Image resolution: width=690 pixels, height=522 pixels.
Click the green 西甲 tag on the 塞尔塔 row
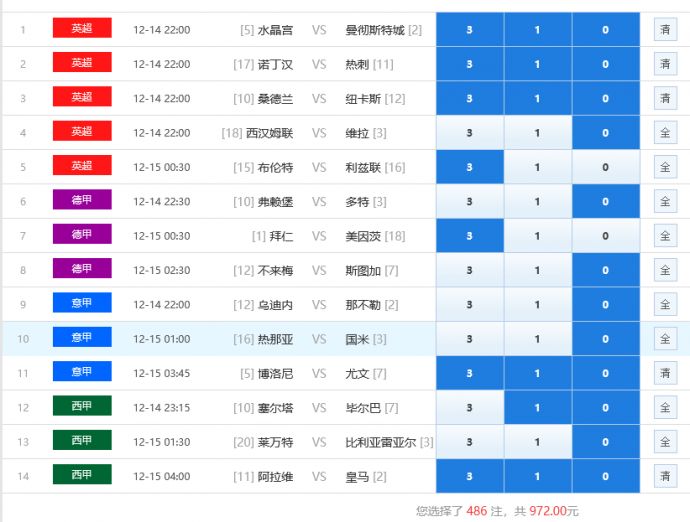tap(82, 406)
